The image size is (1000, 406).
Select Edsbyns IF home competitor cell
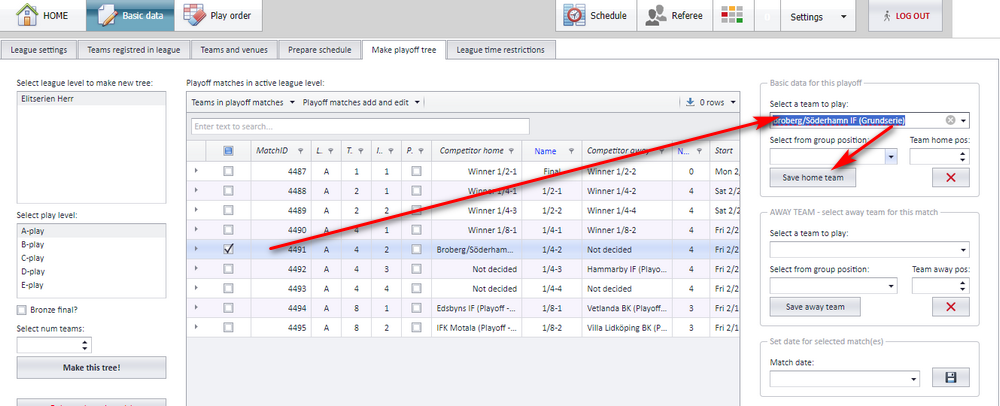[x=475, y=308]
